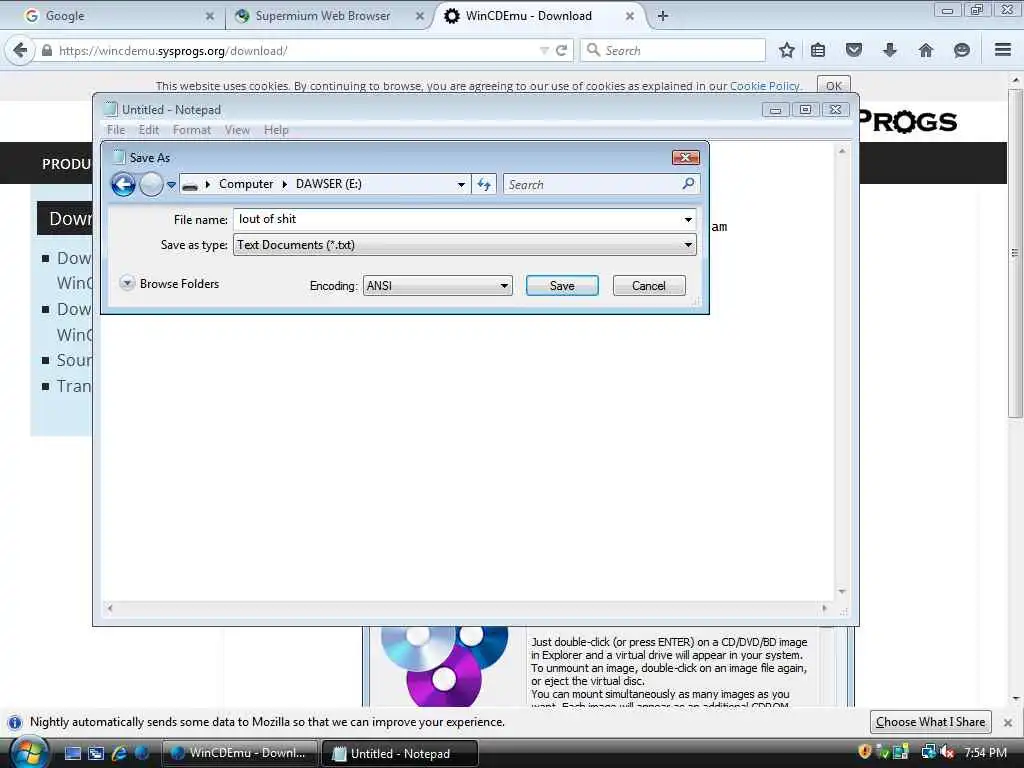Open the URL bar history dropdown arrow
The image size is (1024, 768).
(x=544, y=50)
